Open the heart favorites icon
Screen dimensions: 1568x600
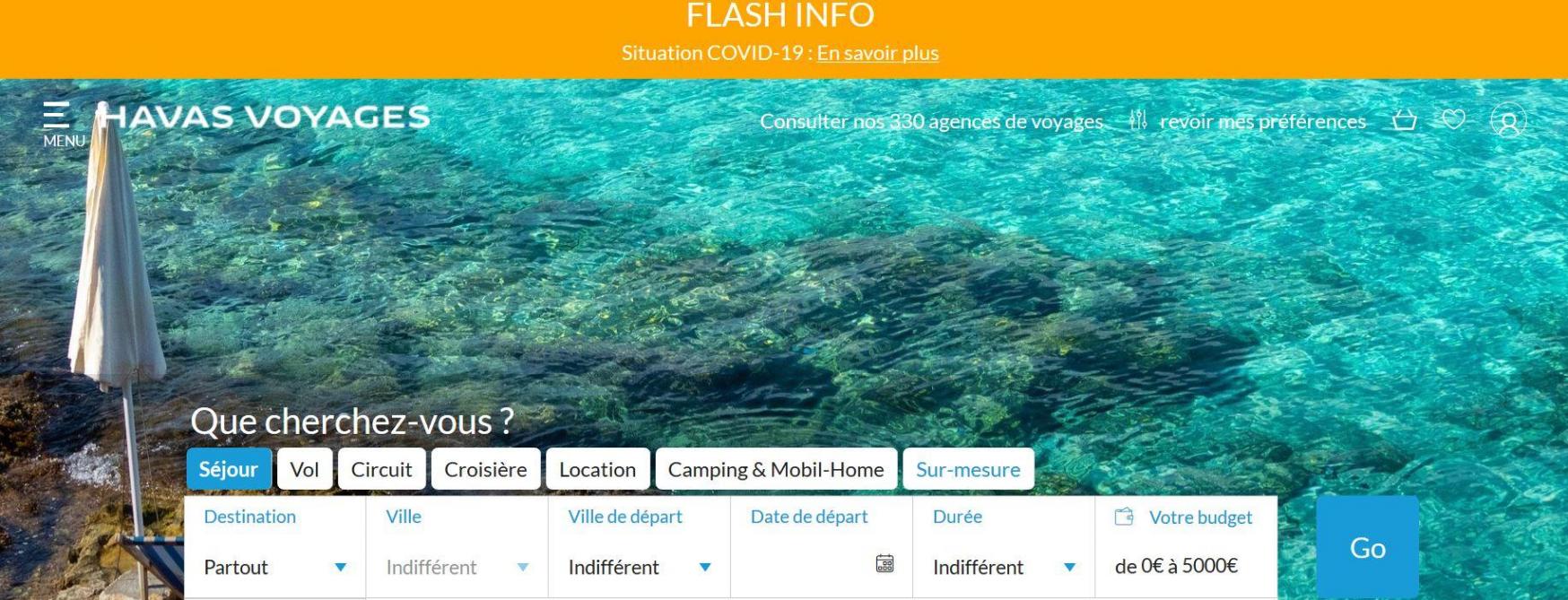coord(1453,119)
